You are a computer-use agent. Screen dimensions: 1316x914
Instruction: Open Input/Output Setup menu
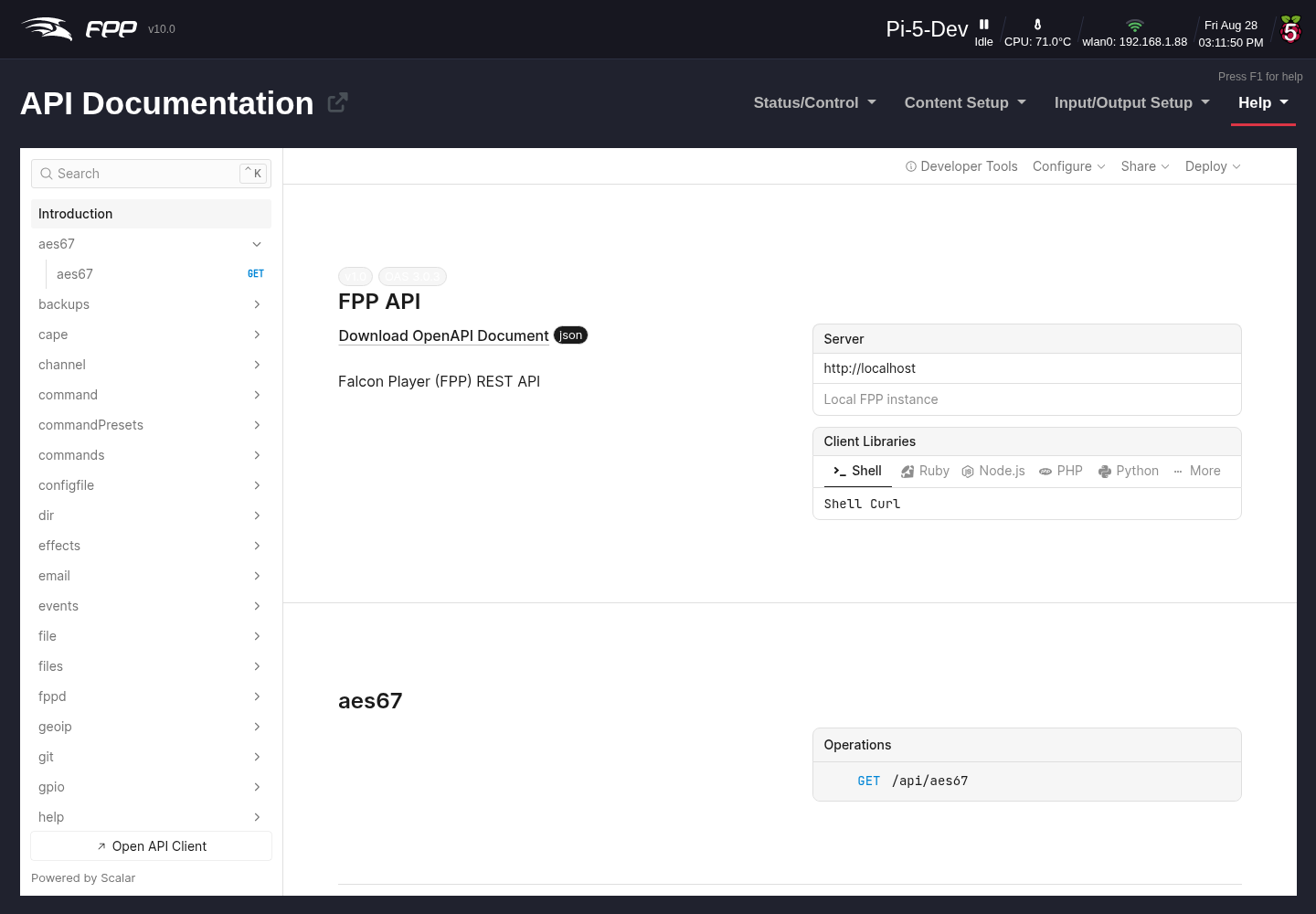(1131, 103)
